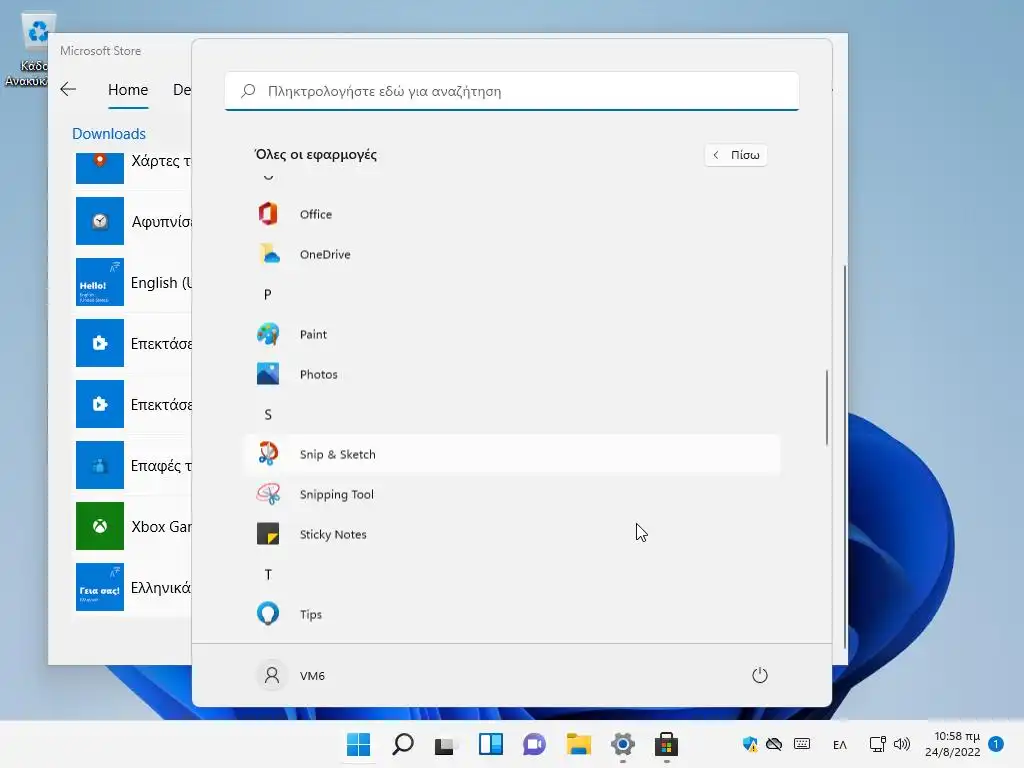Open Sticky Notes app

coord(513,534)
